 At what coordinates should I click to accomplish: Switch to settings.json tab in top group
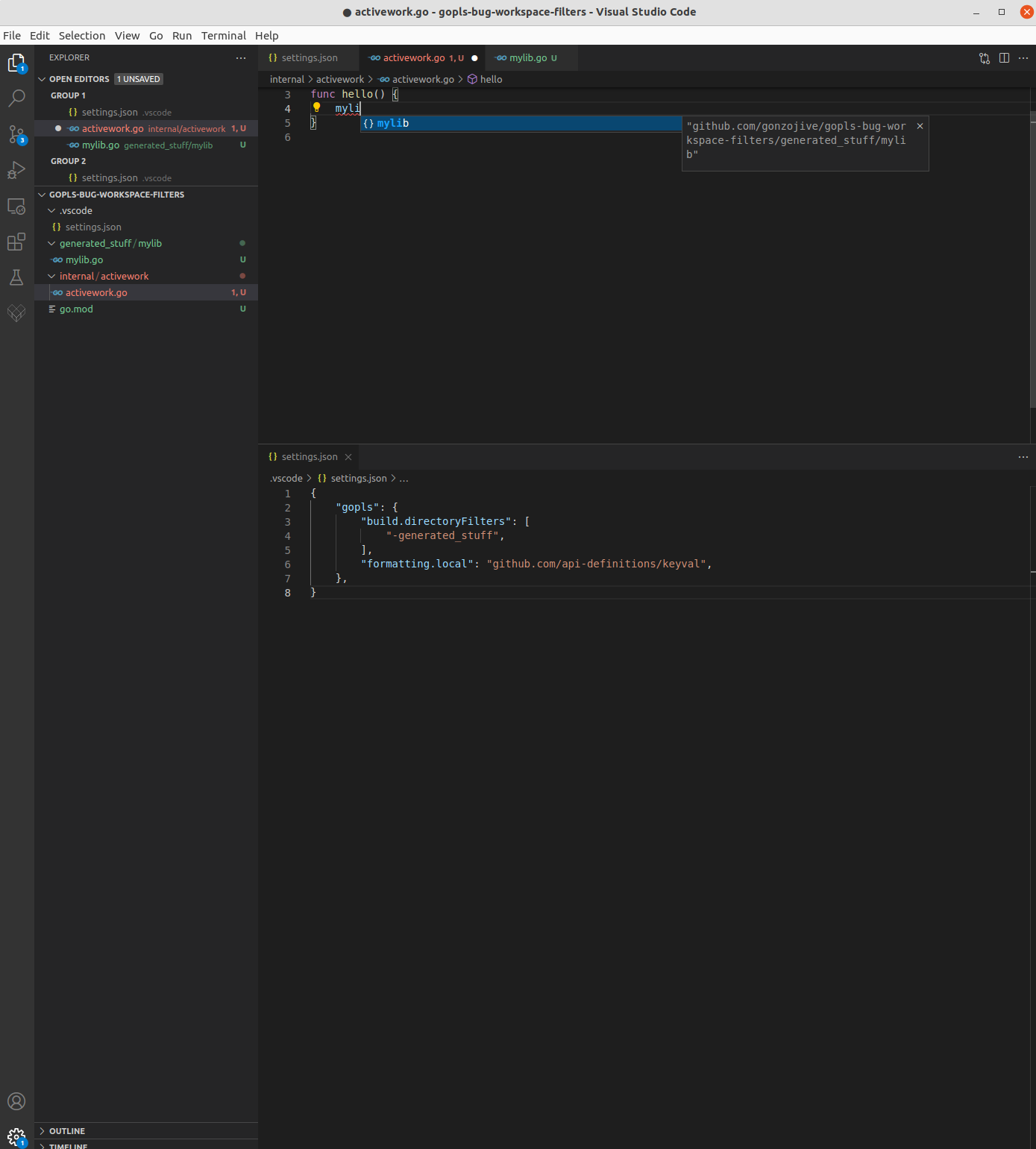pyautogui.click(x=308, y=57)
